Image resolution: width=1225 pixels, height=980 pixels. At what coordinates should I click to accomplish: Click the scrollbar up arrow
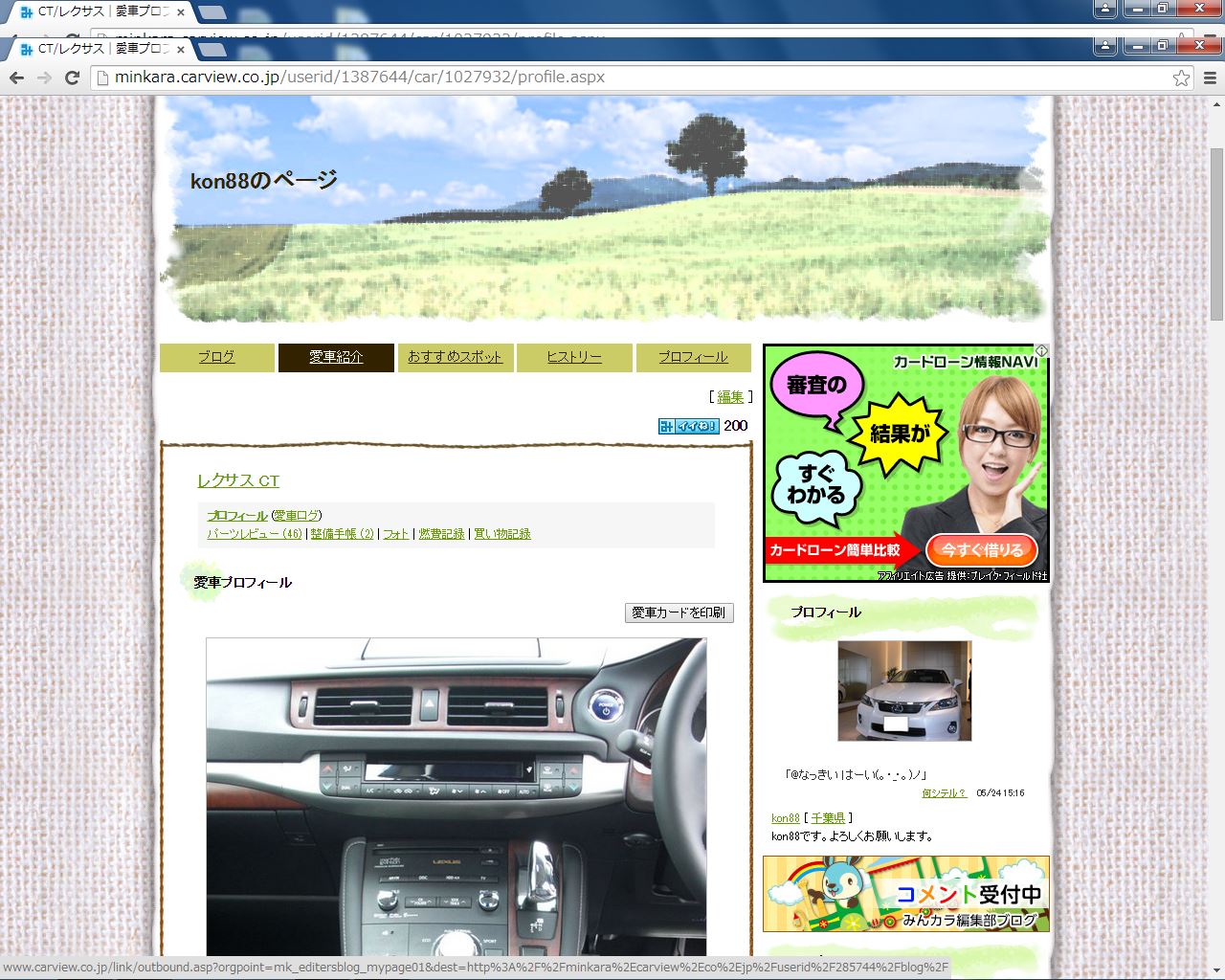(1216, 102)
